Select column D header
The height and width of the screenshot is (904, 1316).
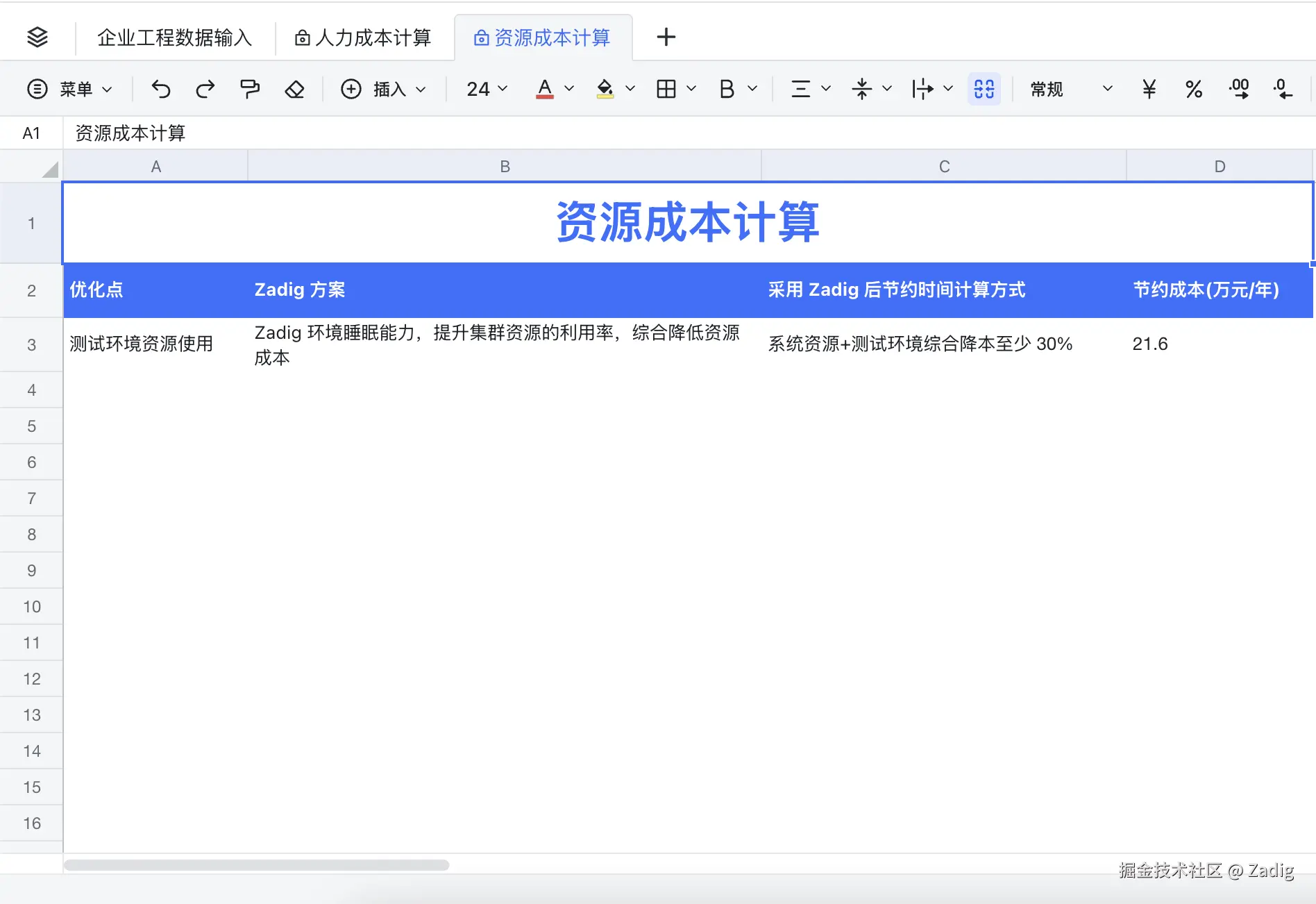(x=1220, y=167)
